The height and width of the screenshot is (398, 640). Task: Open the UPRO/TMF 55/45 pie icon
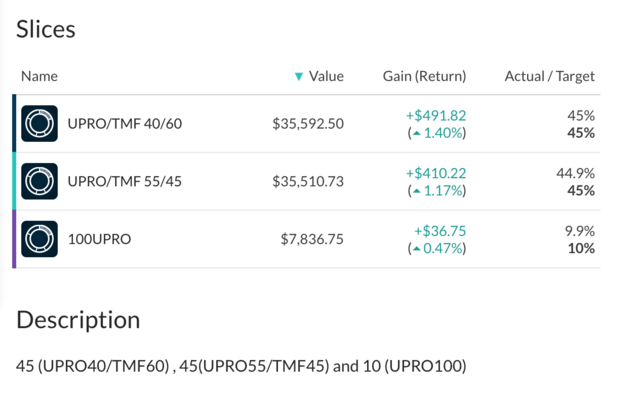pyautogui.click(x=39, y=181)
